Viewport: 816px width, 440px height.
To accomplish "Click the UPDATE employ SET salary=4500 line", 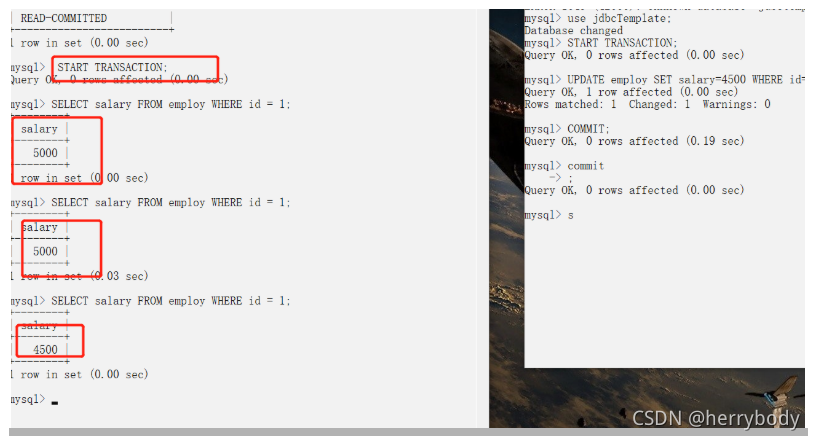I will (x=665, y=80).
